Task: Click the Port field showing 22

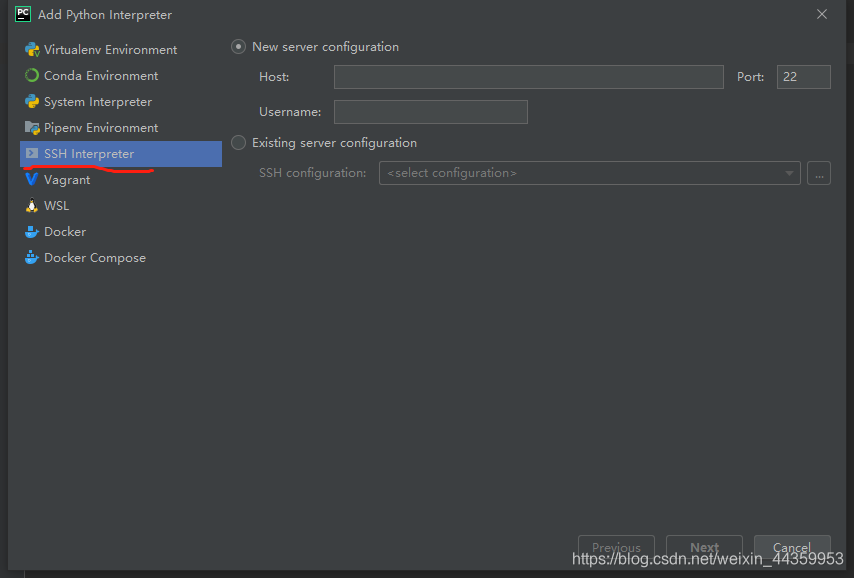Action: tap(803, 77)
